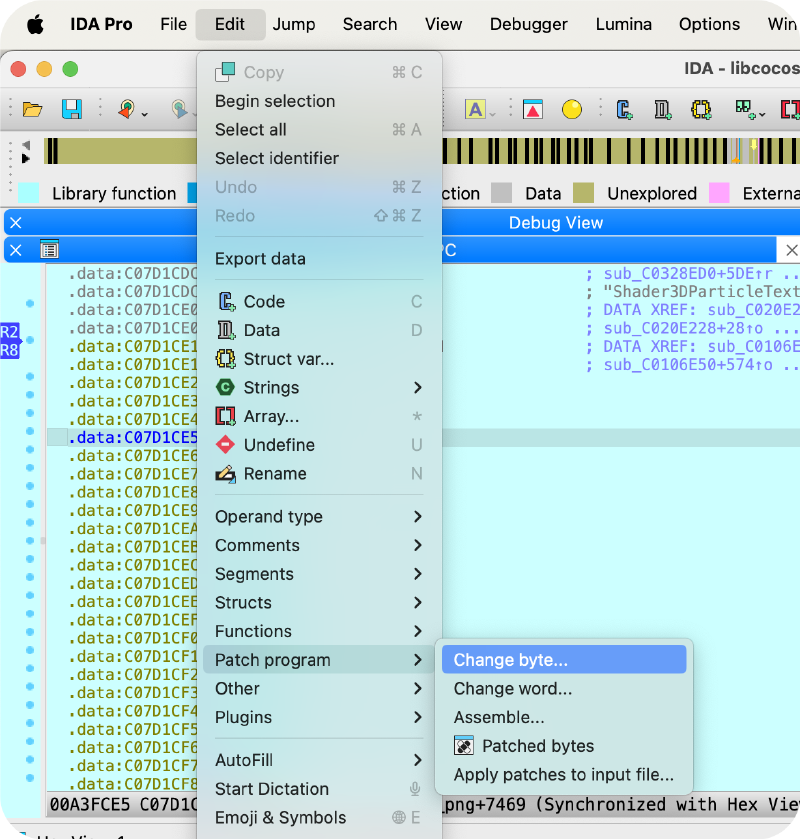Open the Debugger menu
The height and width of the screenshot is (839, 800).
[x=528, y=24]
